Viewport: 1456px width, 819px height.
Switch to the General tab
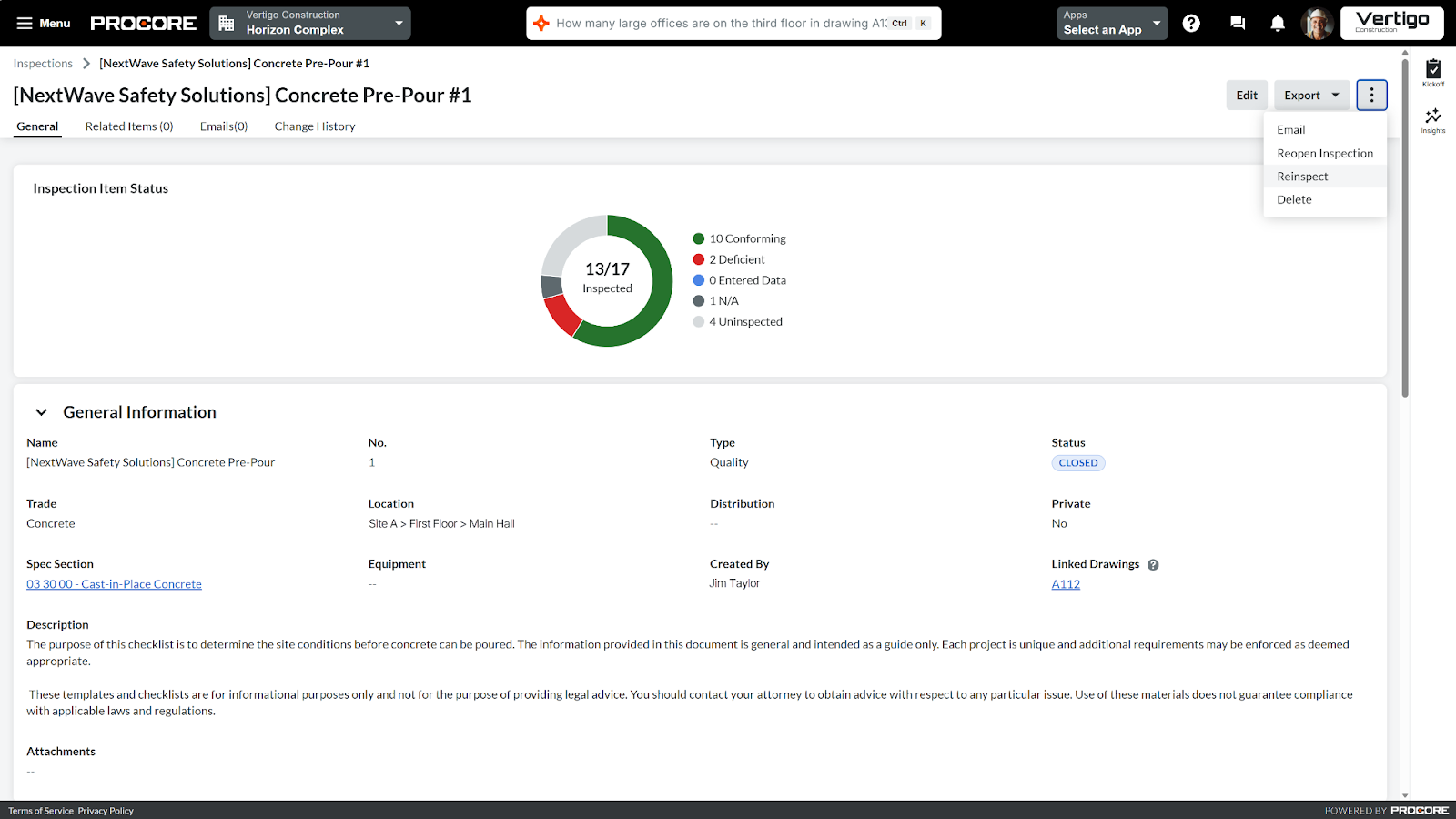click(37, 126)
